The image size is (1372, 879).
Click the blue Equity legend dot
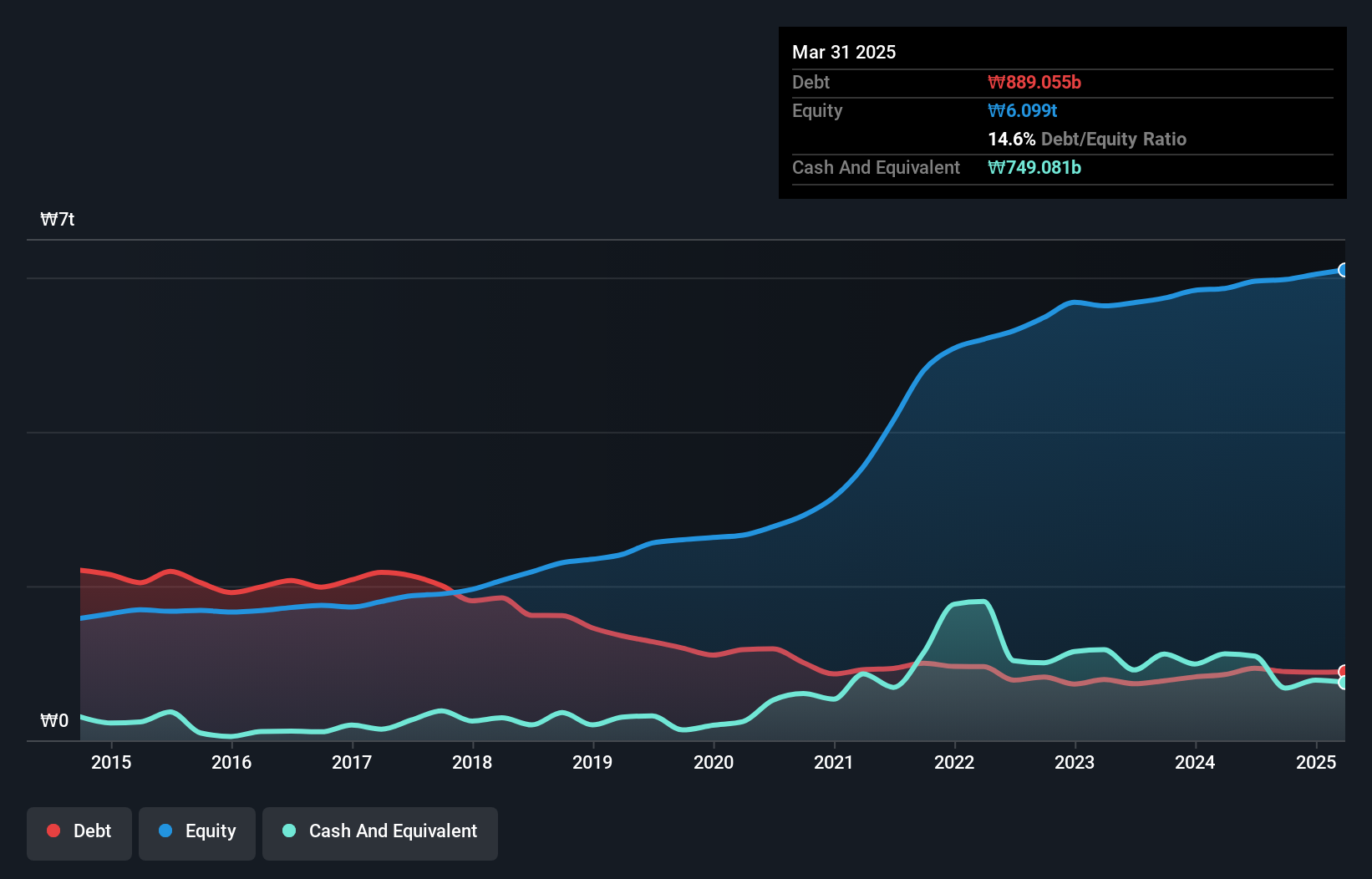tap(165, 831)
